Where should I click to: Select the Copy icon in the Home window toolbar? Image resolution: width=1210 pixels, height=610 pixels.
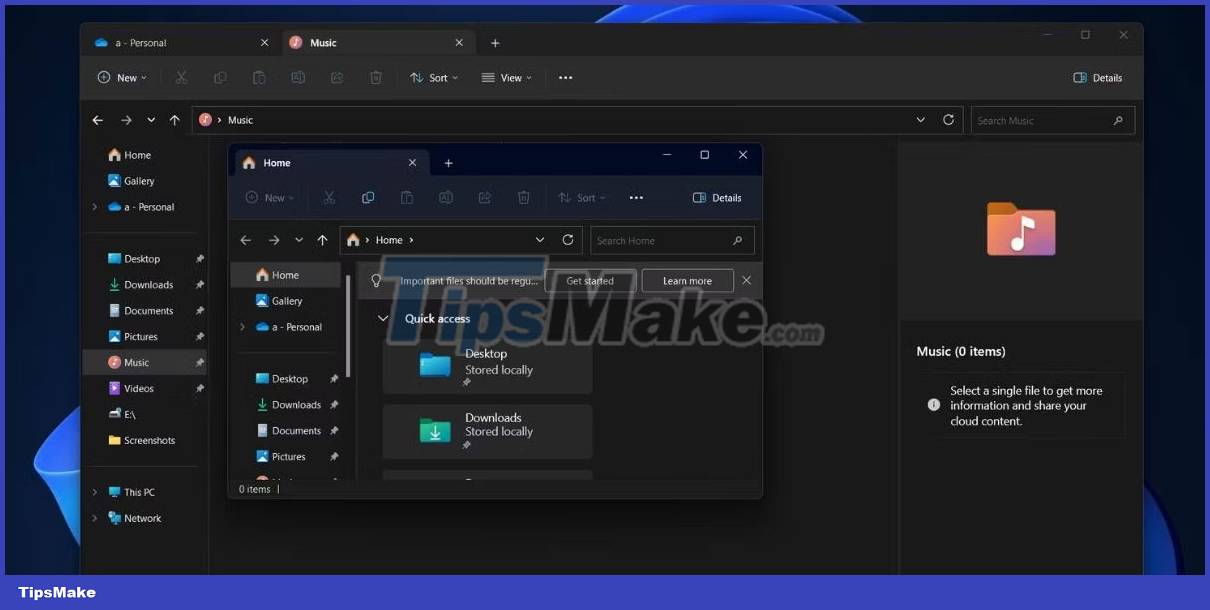coord(368,197)
